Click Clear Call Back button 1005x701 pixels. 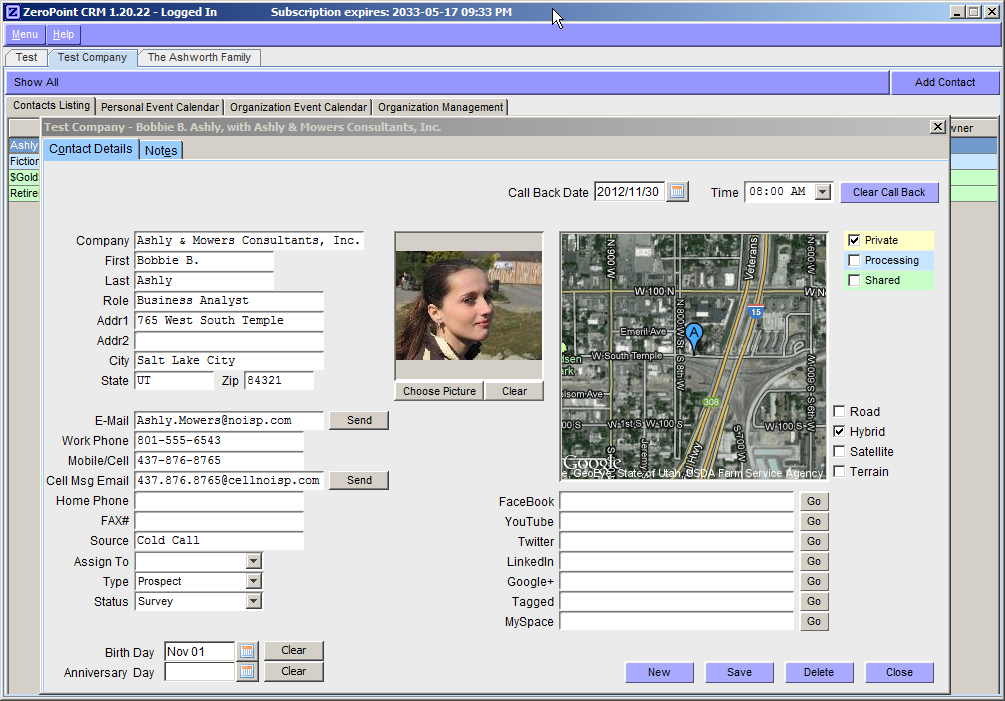pos(889,192)
